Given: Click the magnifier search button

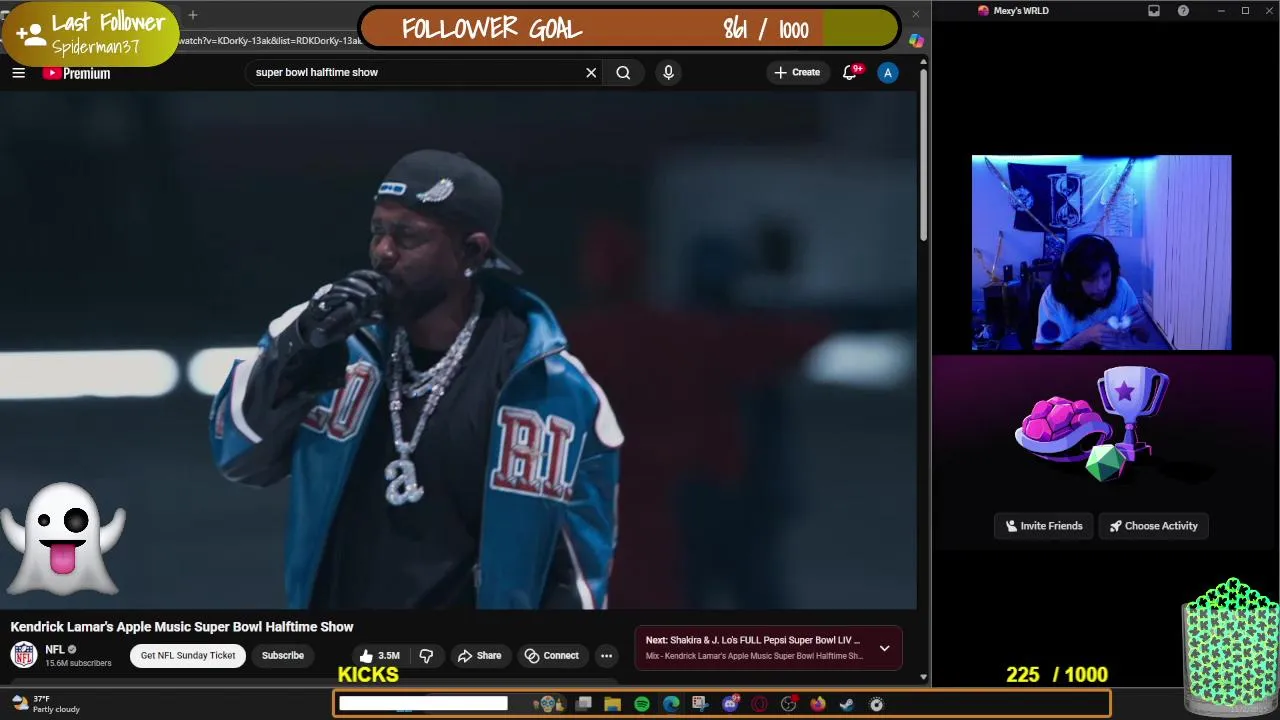Looking at the screenshot, I should click(623, 72).
